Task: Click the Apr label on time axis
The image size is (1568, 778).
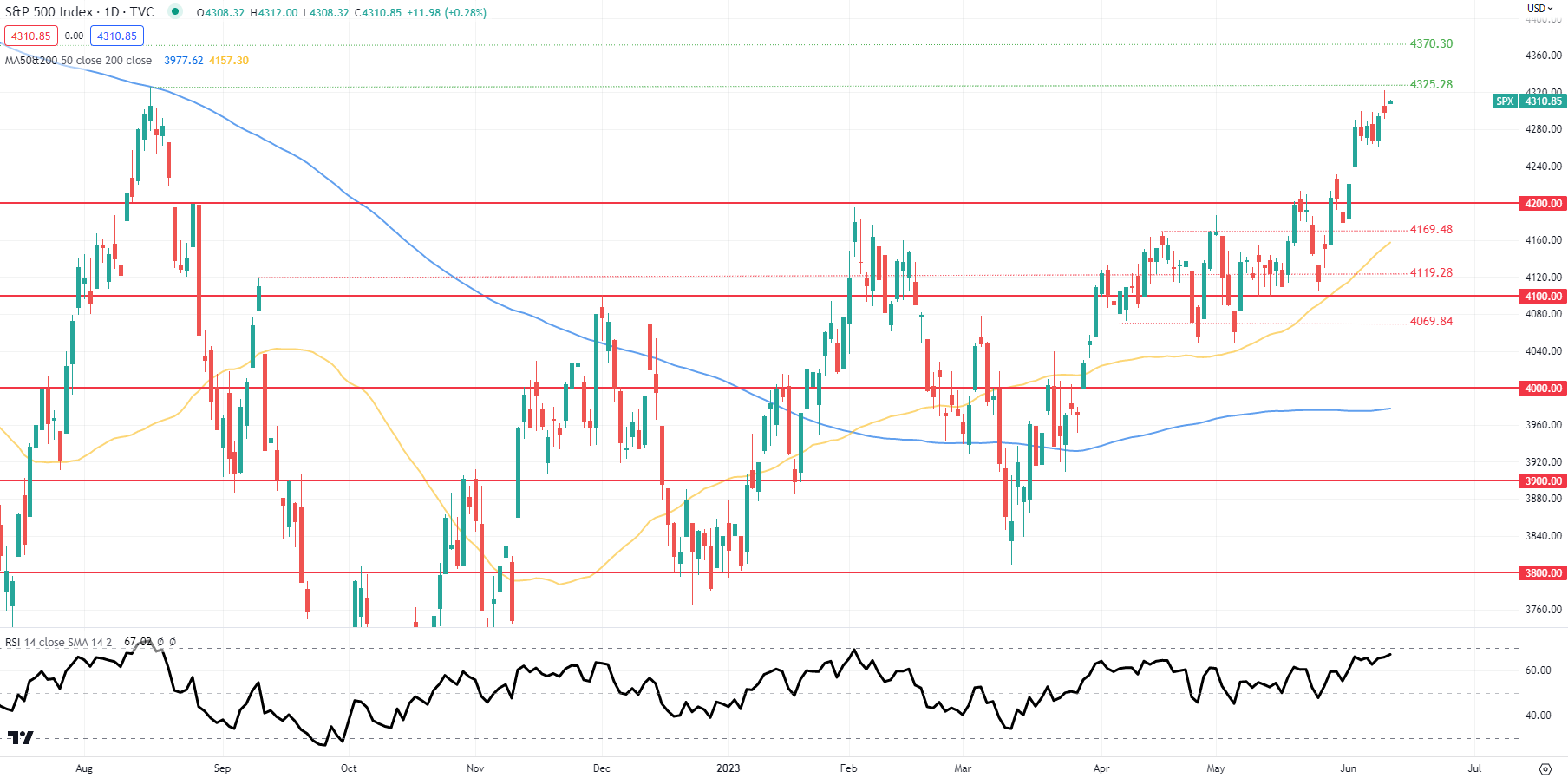Action: [x=1101, y=768]
